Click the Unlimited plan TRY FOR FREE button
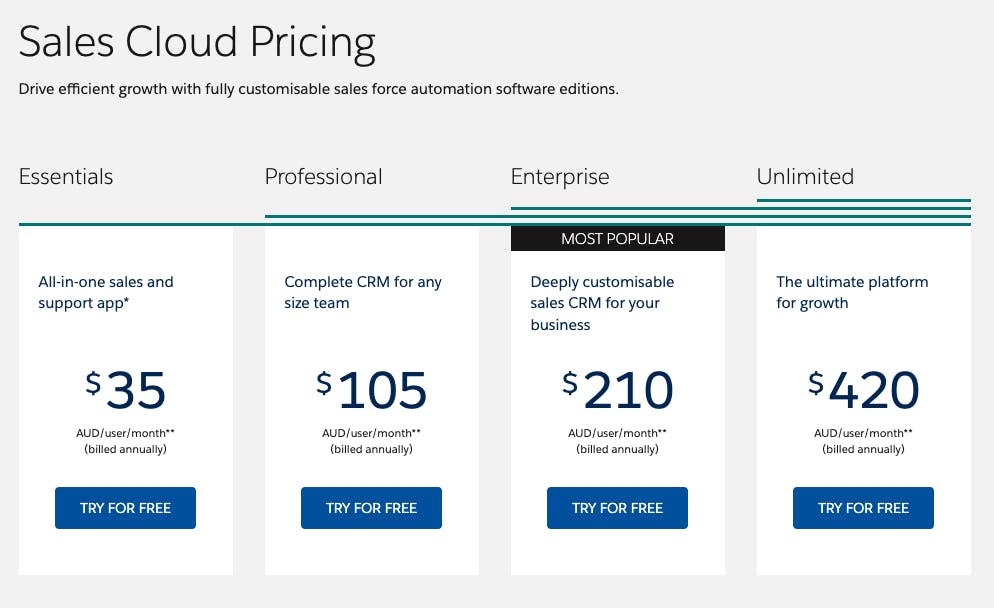The image size is (994, 608). [x=863, y=508]
